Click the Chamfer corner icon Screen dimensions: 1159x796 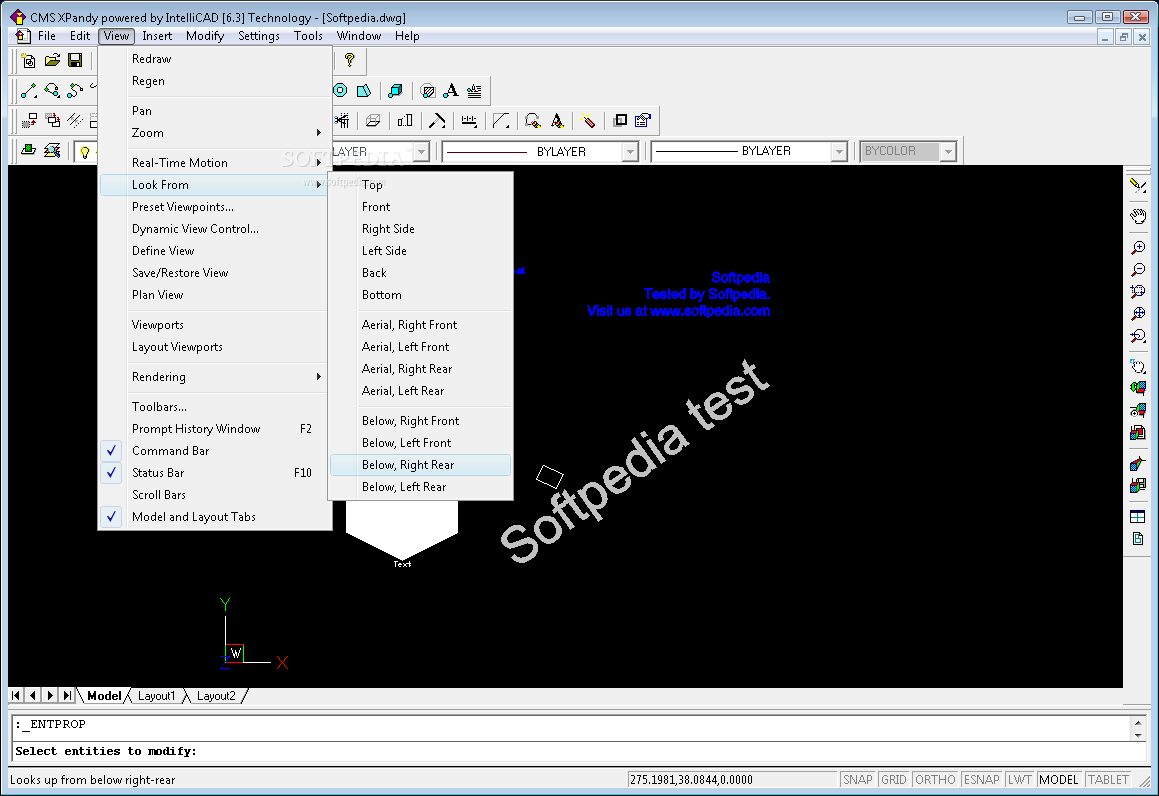[x=501, y=120]
